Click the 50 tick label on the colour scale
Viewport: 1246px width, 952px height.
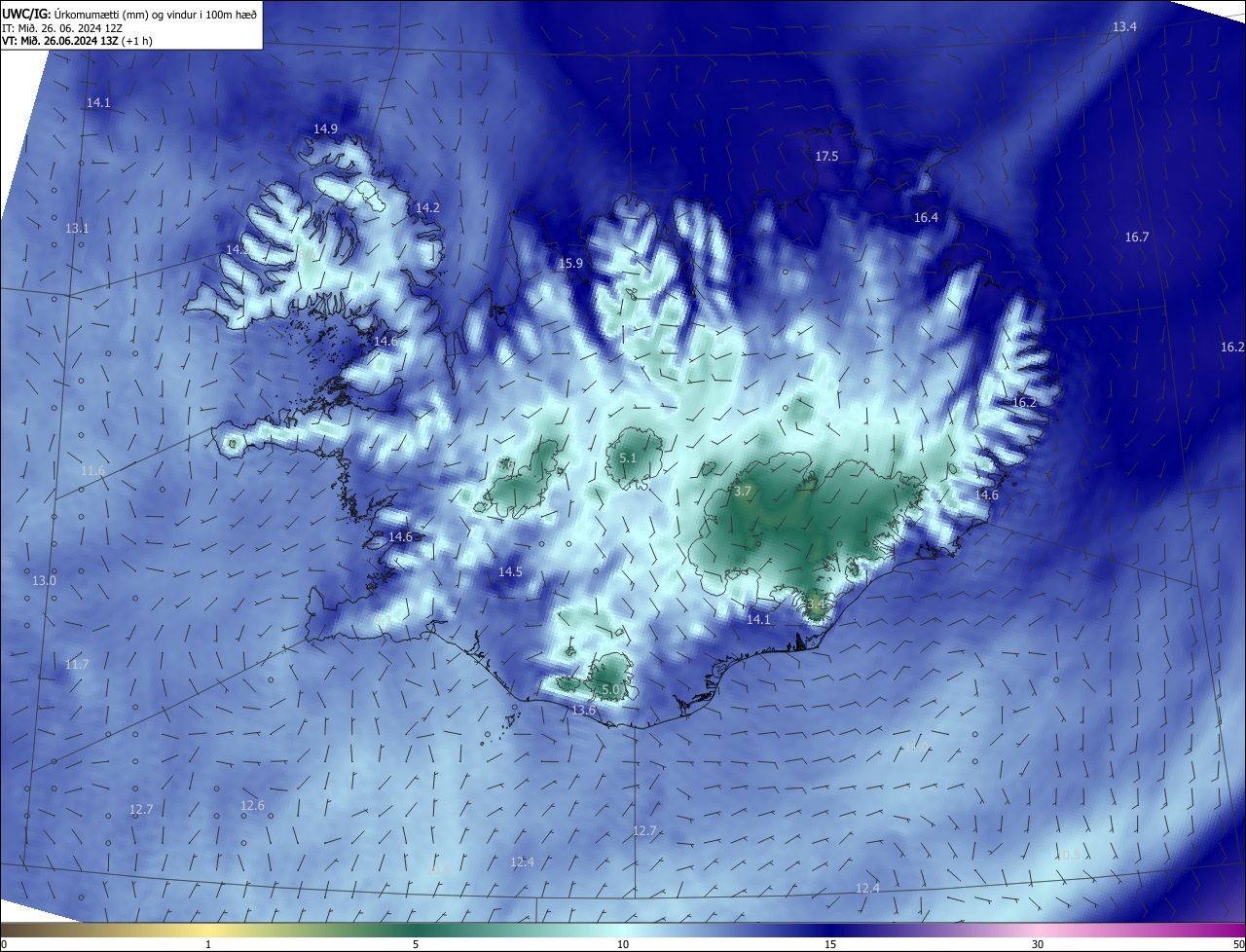tap(1238, 944)
